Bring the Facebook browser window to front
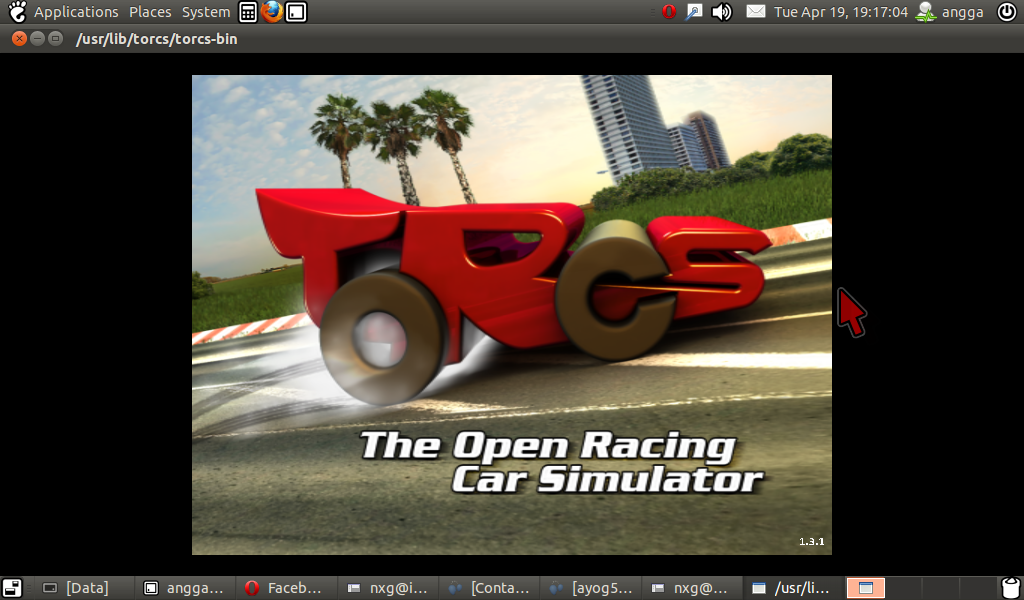The image size is (1024, 600). (285, 588)
